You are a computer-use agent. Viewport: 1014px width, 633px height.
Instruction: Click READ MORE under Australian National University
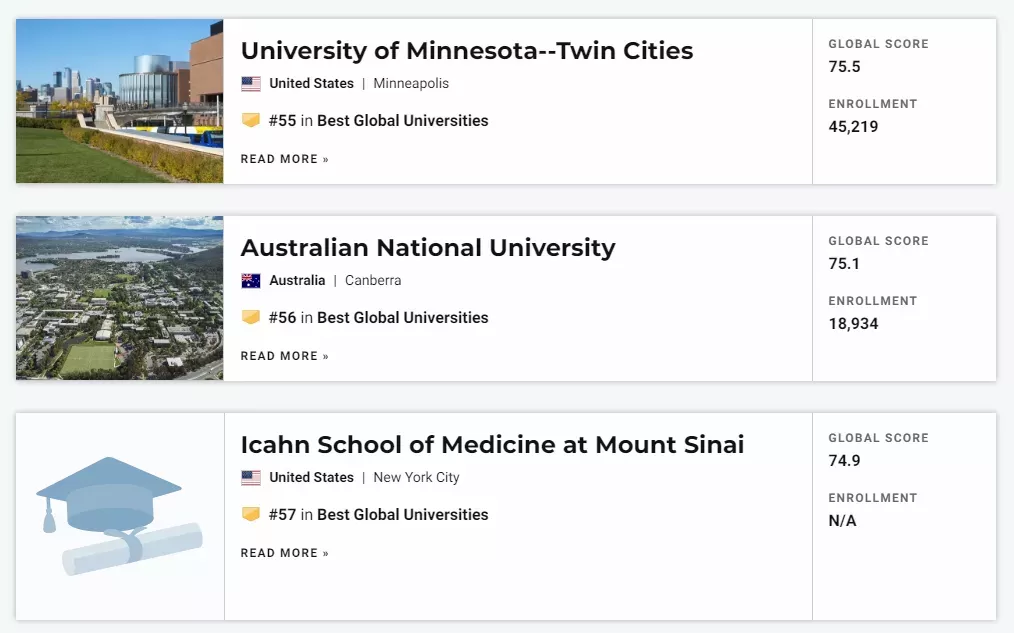pos(285,356)
